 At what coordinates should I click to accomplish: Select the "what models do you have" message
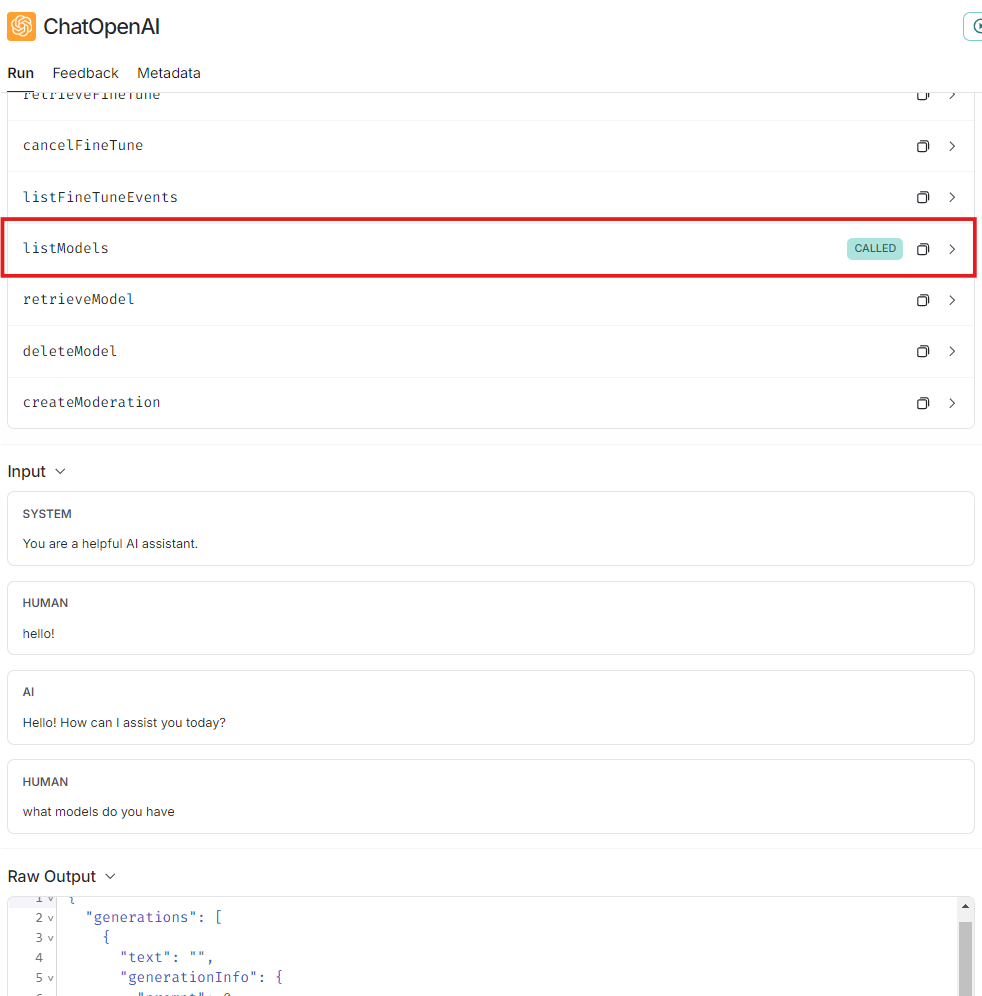tap(98, 812)
